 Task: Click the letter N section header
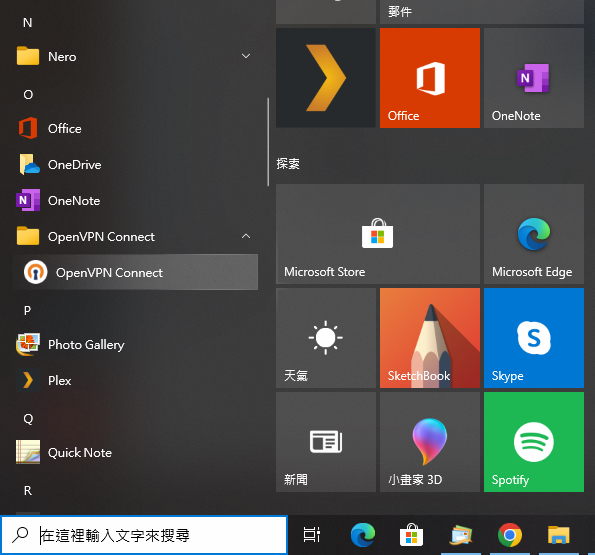point(27,22)
